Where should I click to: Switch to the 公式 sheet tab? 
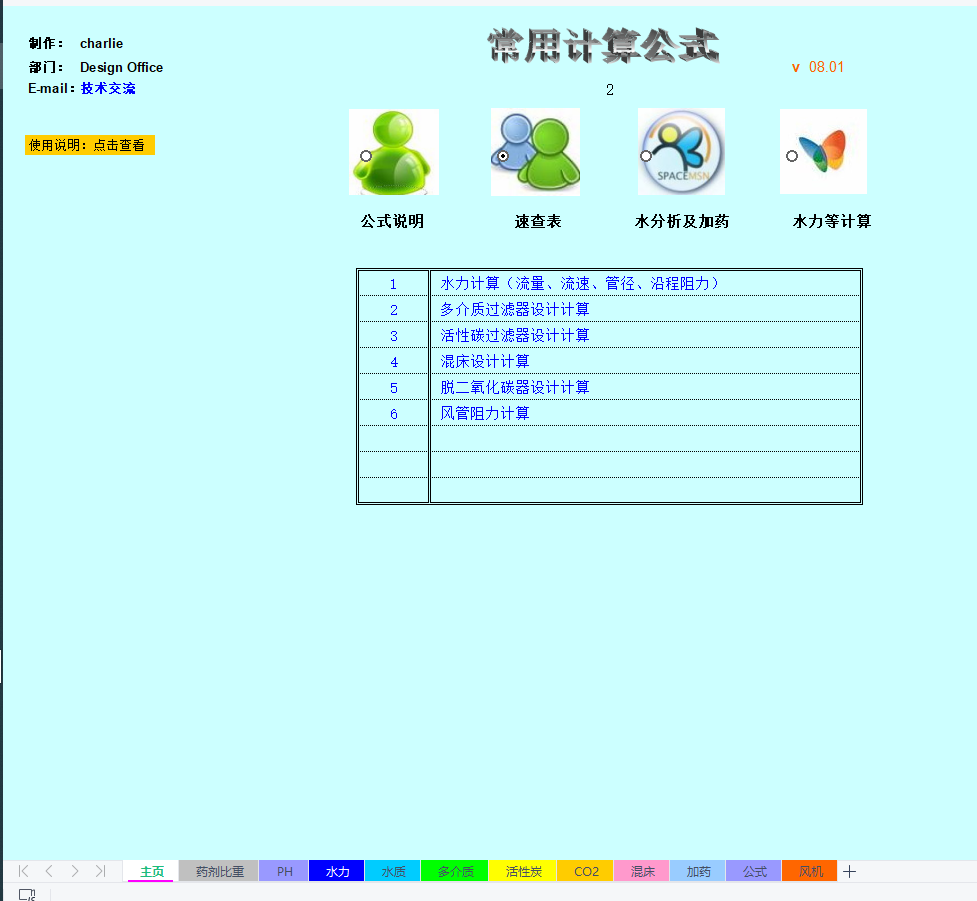pos(754,871)
